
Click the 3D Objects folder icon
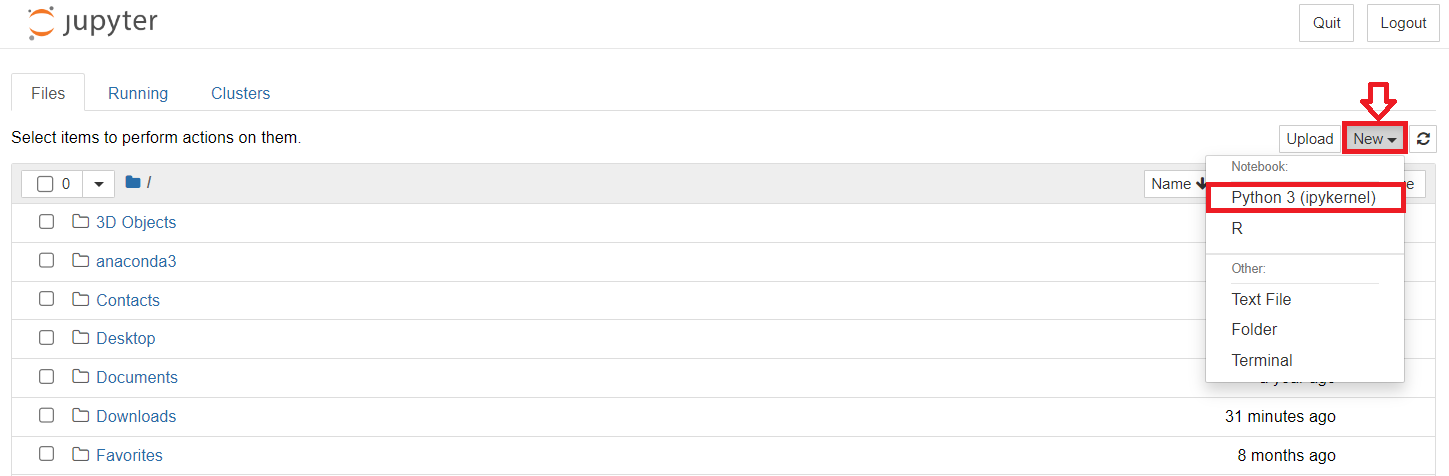pos(81,222)
